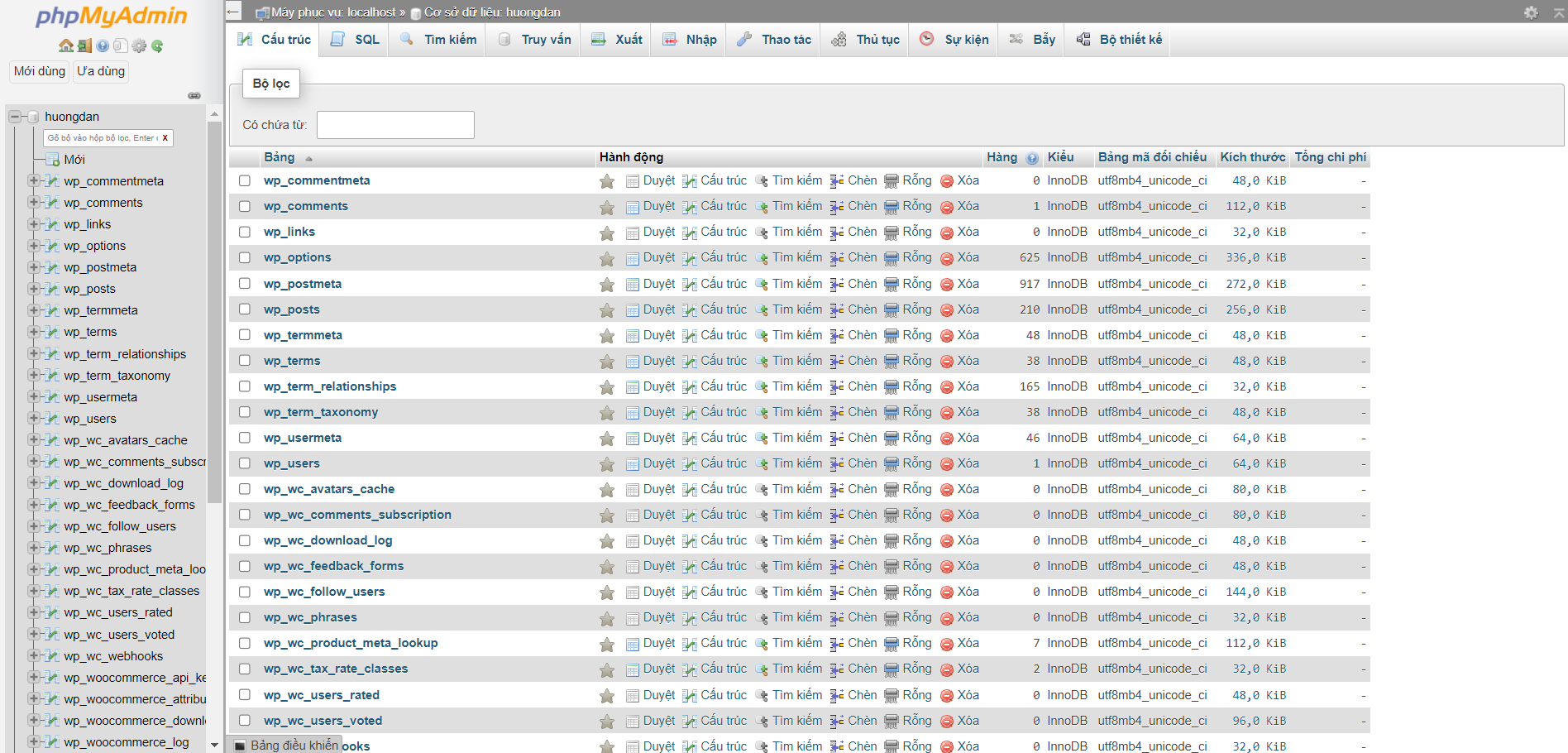
Task: Click the log out door icon
Action: click(84, 46)
